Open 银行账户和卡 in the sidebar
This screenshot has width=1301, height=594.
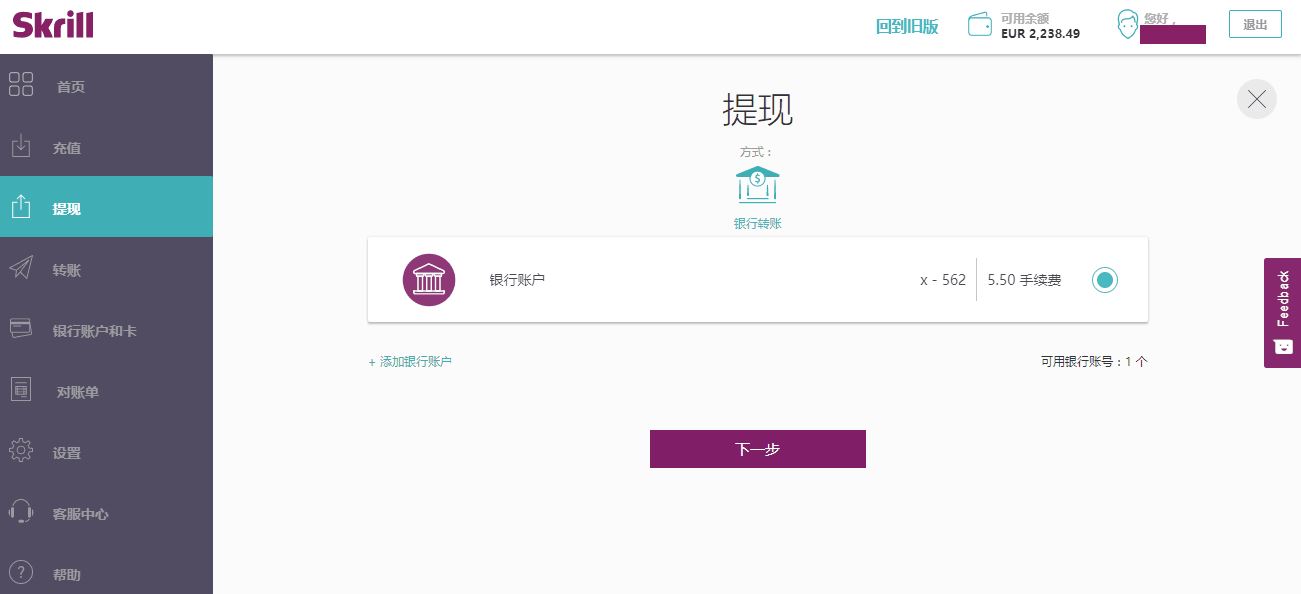click(x=106, y=331)
